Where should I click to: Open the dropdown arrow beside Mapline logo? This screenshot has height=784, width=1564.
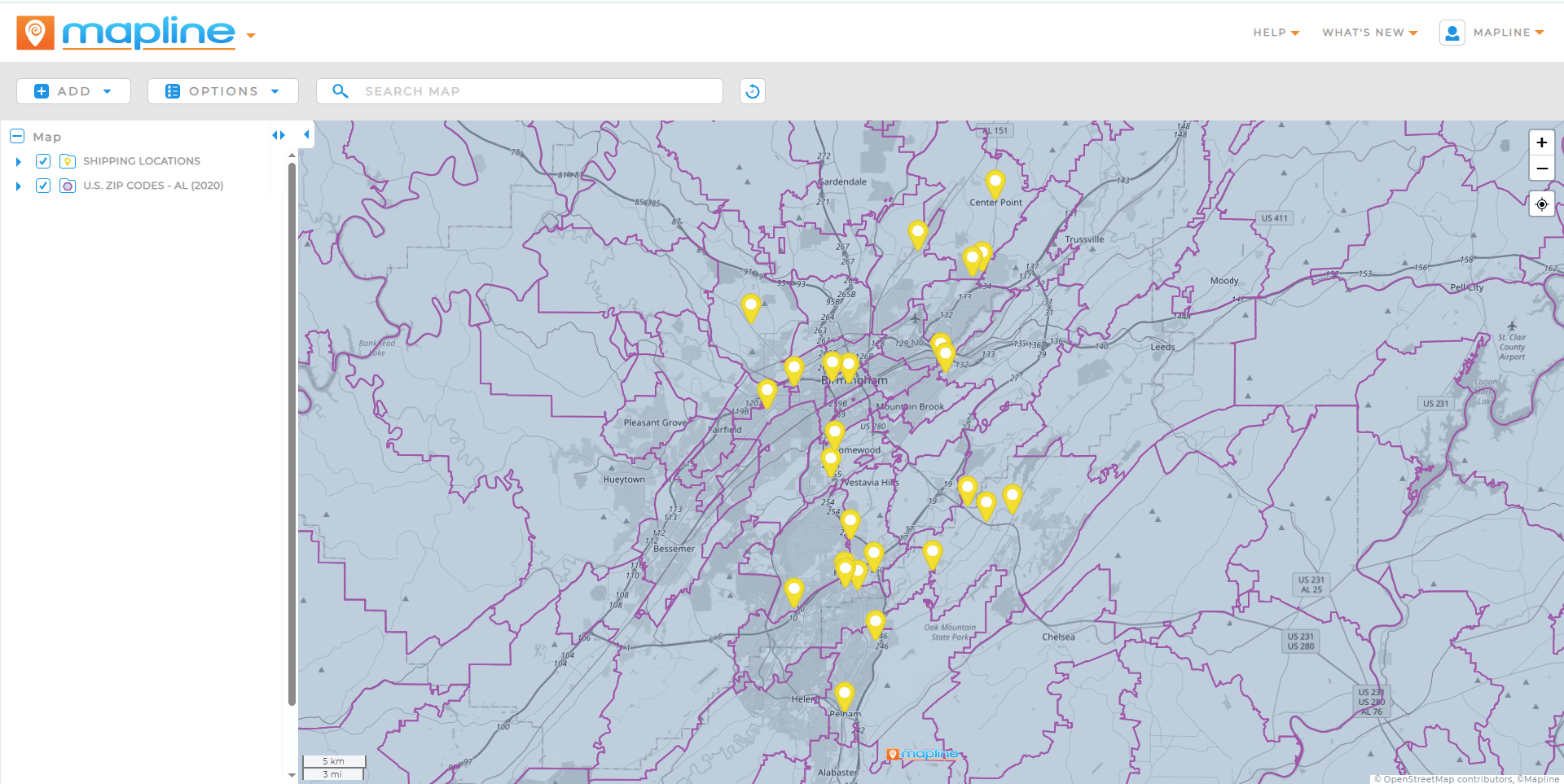coord(251,36)
